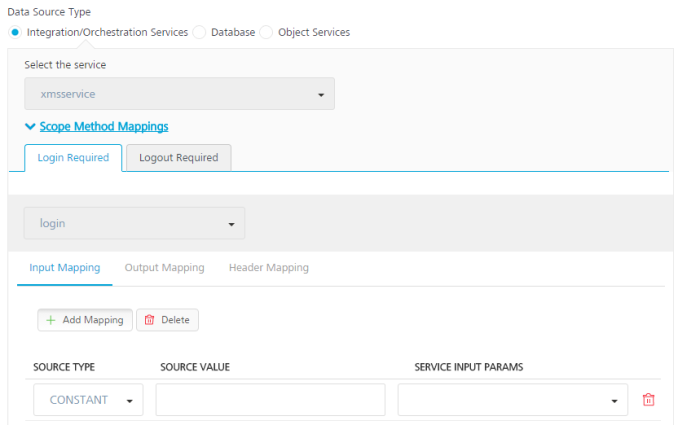Screen dimensions: 678x425
Task: Click the chevron icon beside Scope Method Mappings
Action: pyautogui.click(x=30, y=127)
